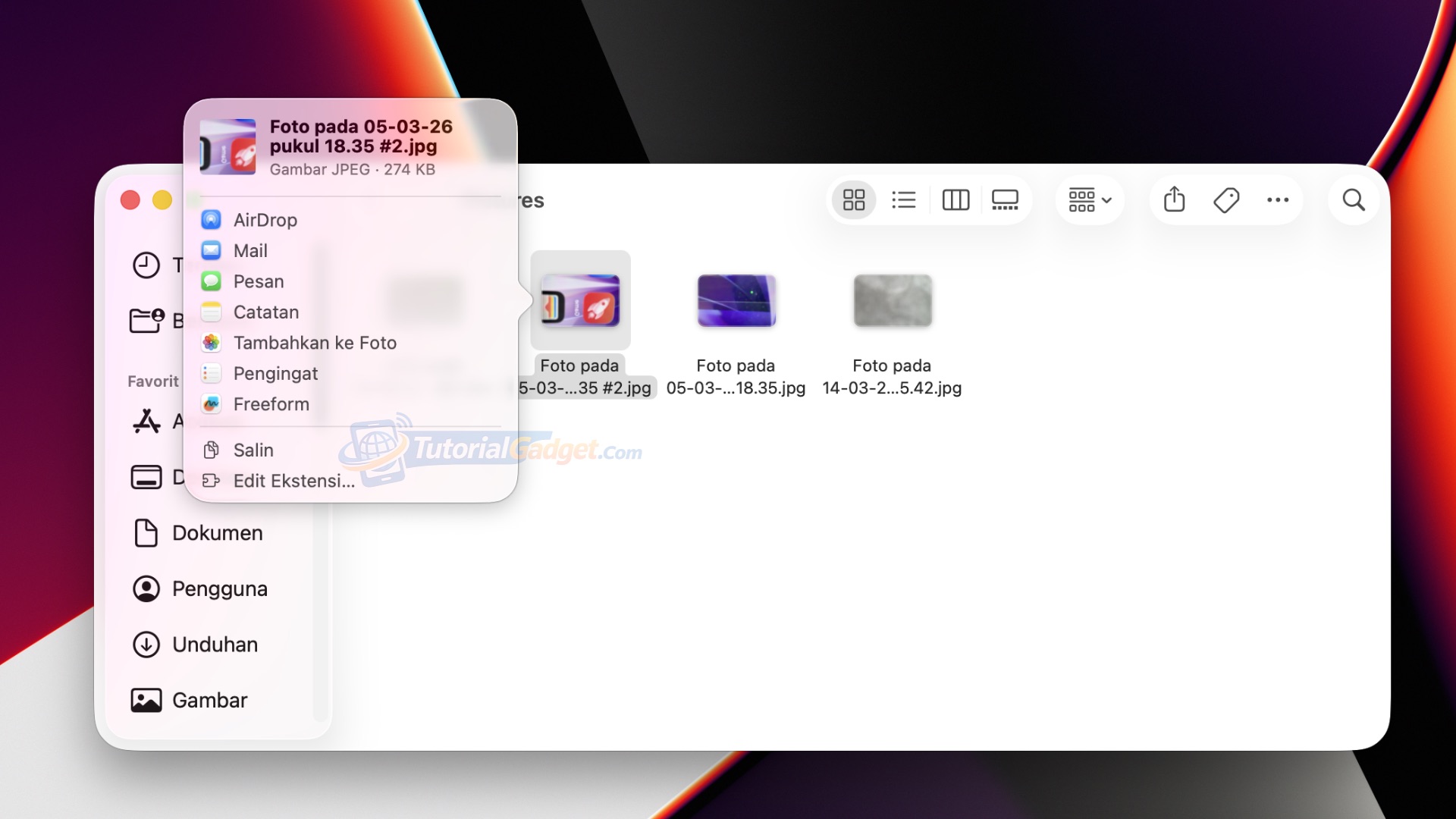This screenshot has height=819, width=1456.
Task: Open the More actions ellipsis menu
Action: coord(1278,200)
